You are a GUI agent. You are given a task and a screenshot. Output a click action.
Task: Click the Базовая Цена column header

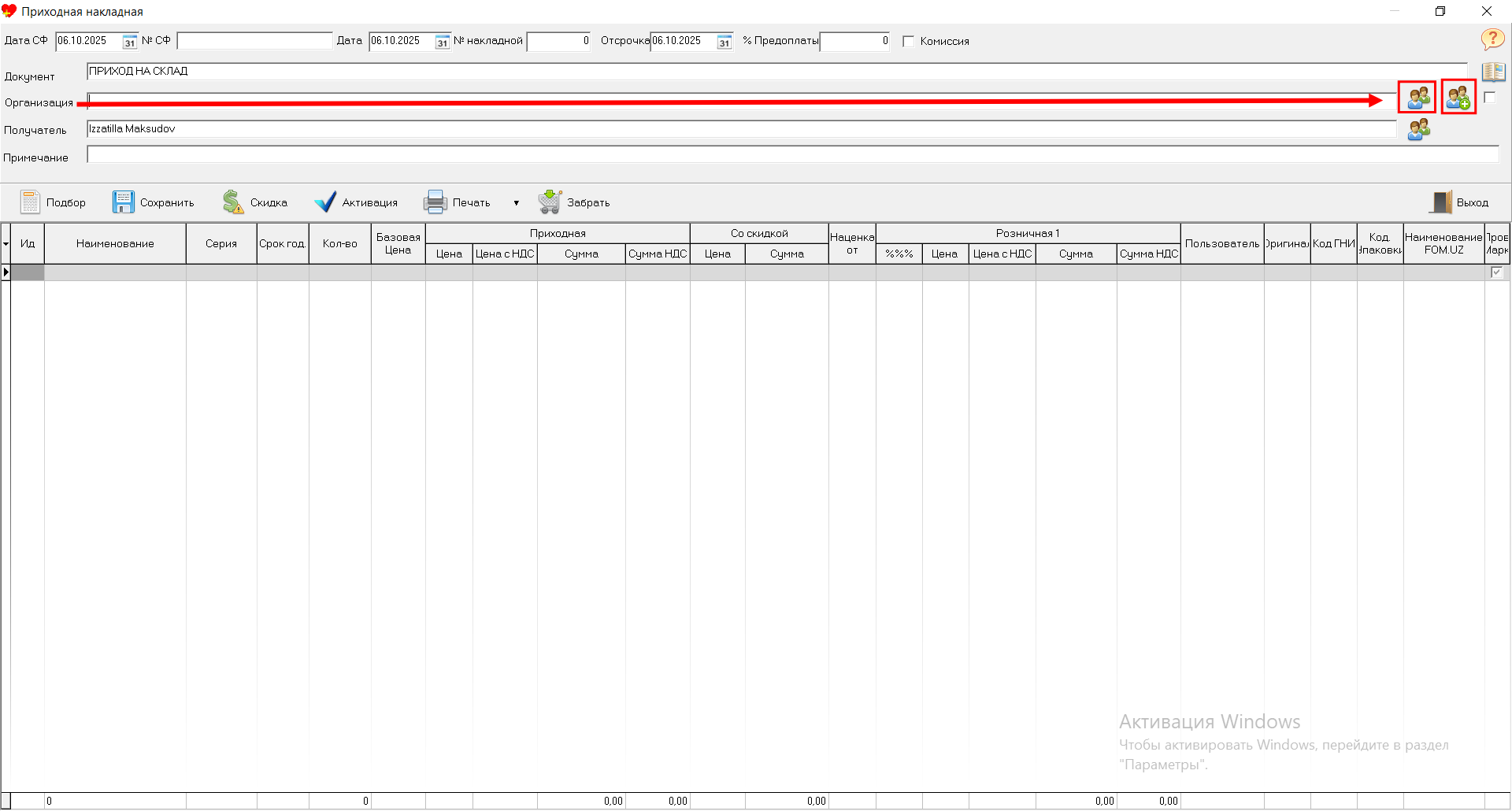(x=398, y=244)
